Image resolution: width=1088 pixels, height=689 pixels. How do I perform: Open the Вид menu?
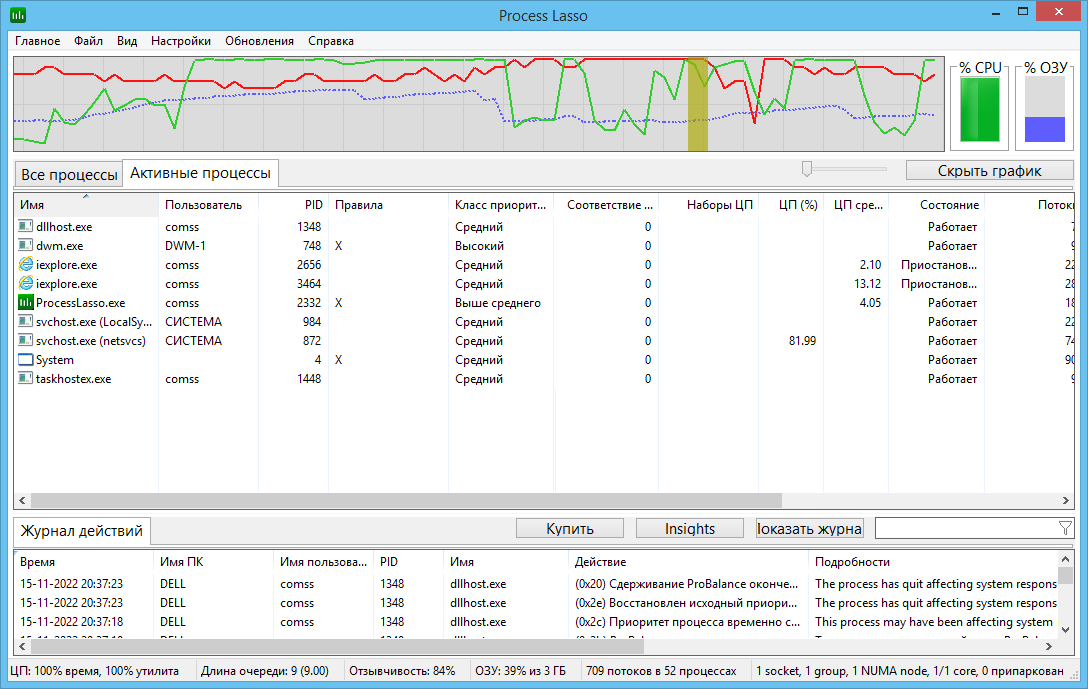pyautogui.click(x=127, y=41)
